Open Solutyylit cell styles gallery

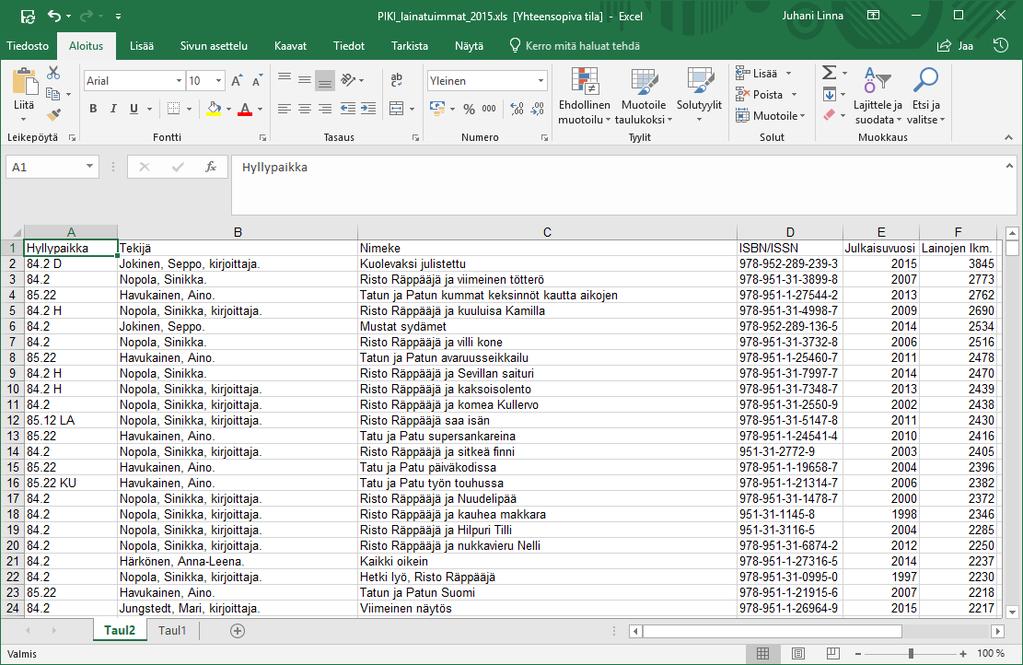(699, 95)
